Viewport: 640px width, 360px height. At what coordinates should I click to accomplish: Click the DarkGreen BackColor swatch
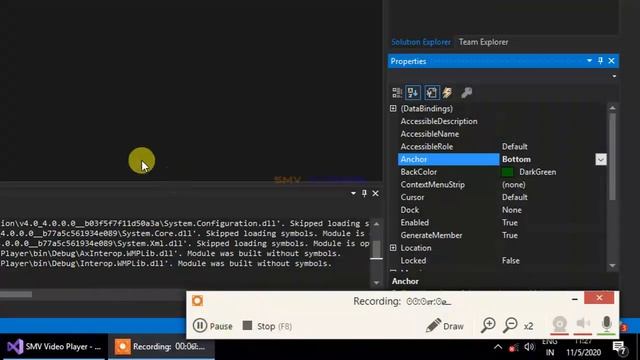[x=507, y=172]
